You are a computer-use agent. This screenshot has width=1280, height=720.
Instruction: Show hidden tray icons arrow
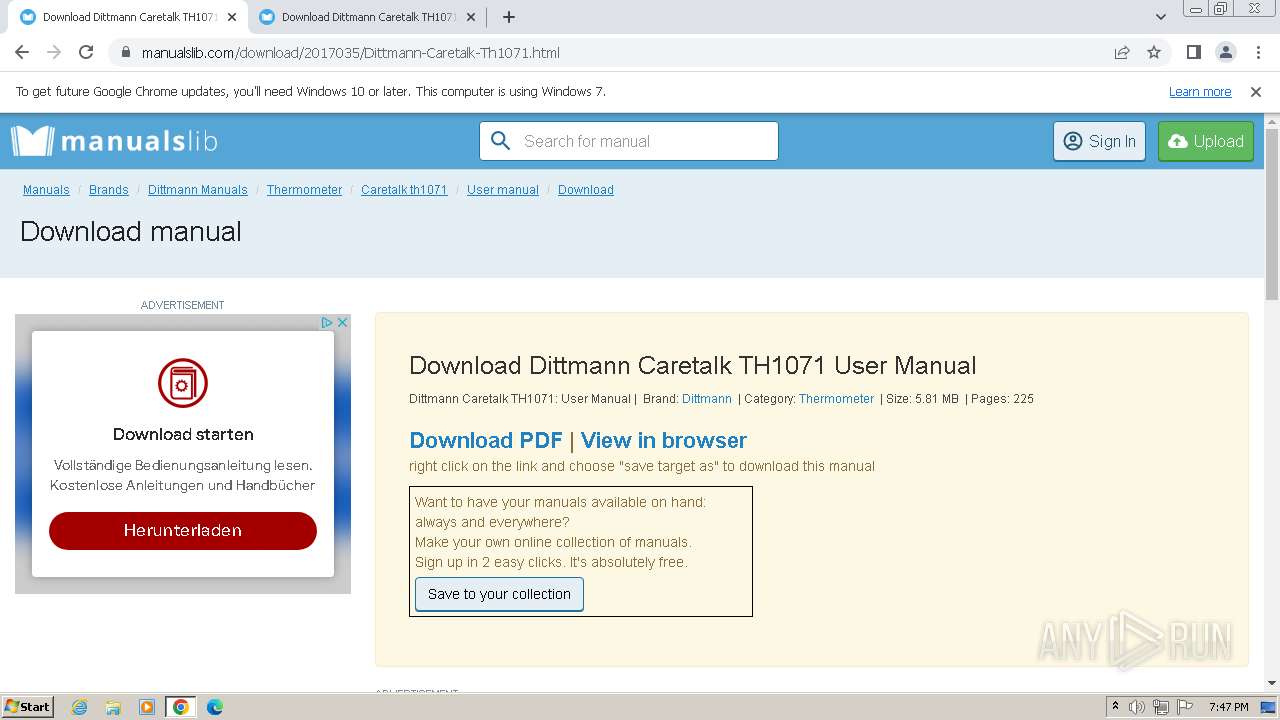[1115, 707]
